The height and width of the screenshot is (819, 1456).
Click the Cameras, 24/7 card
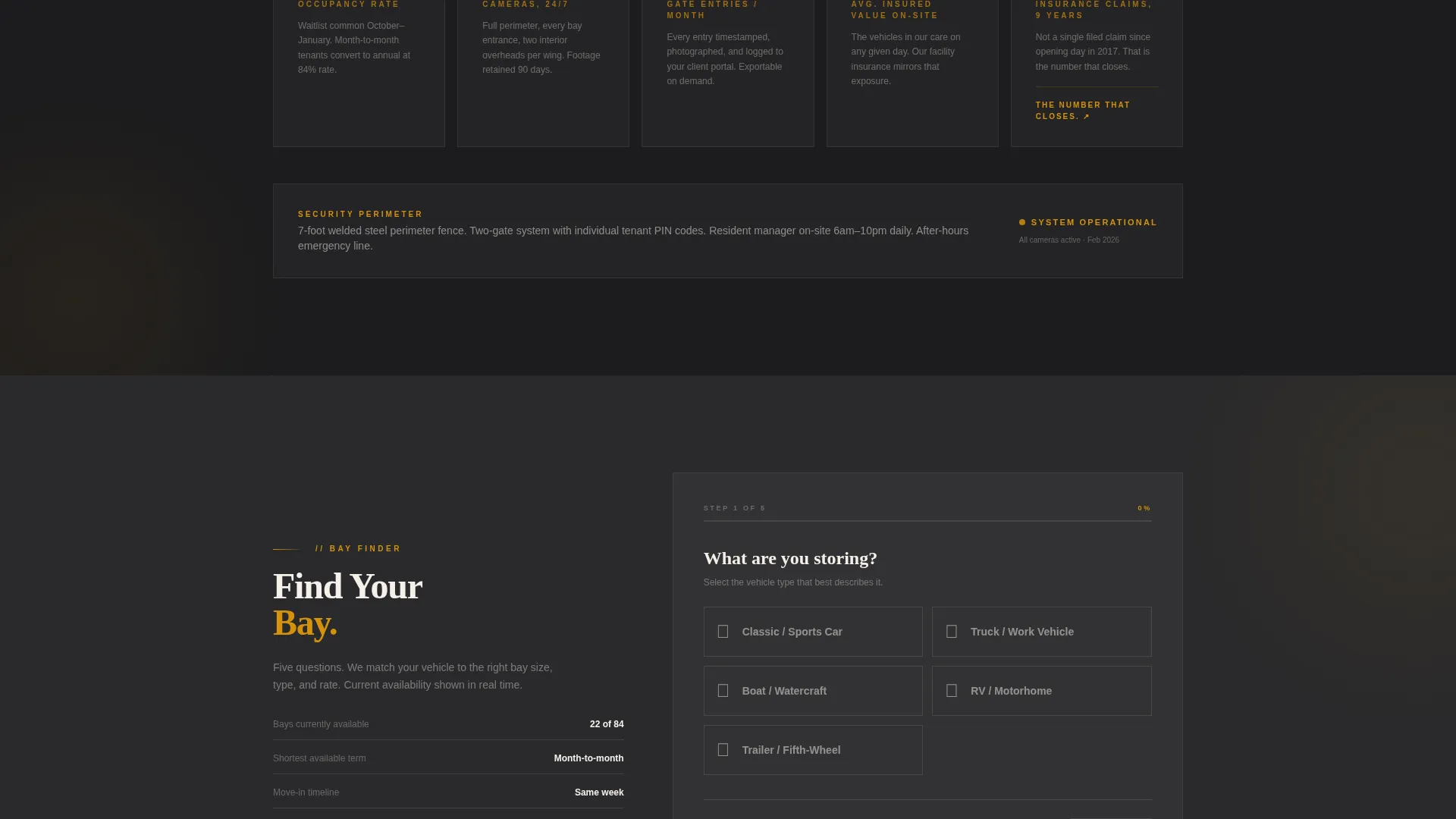tap(543, 73)
